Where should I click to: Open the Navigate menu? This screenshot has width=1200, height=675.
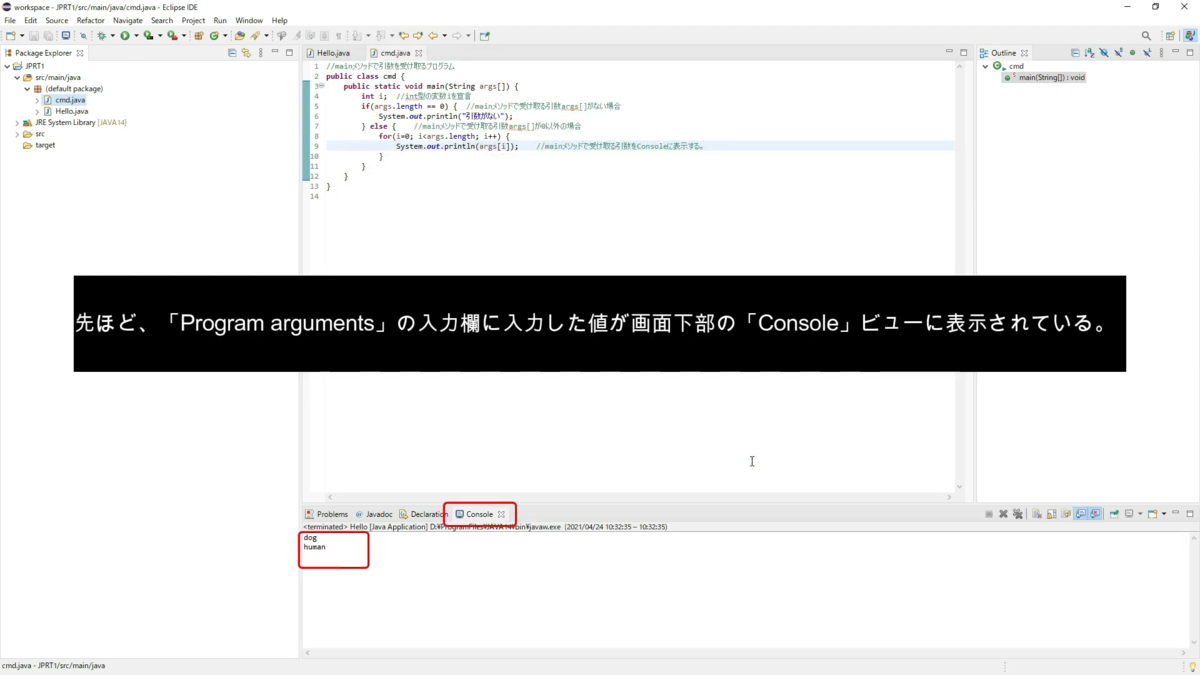click(x=128, y=20)
